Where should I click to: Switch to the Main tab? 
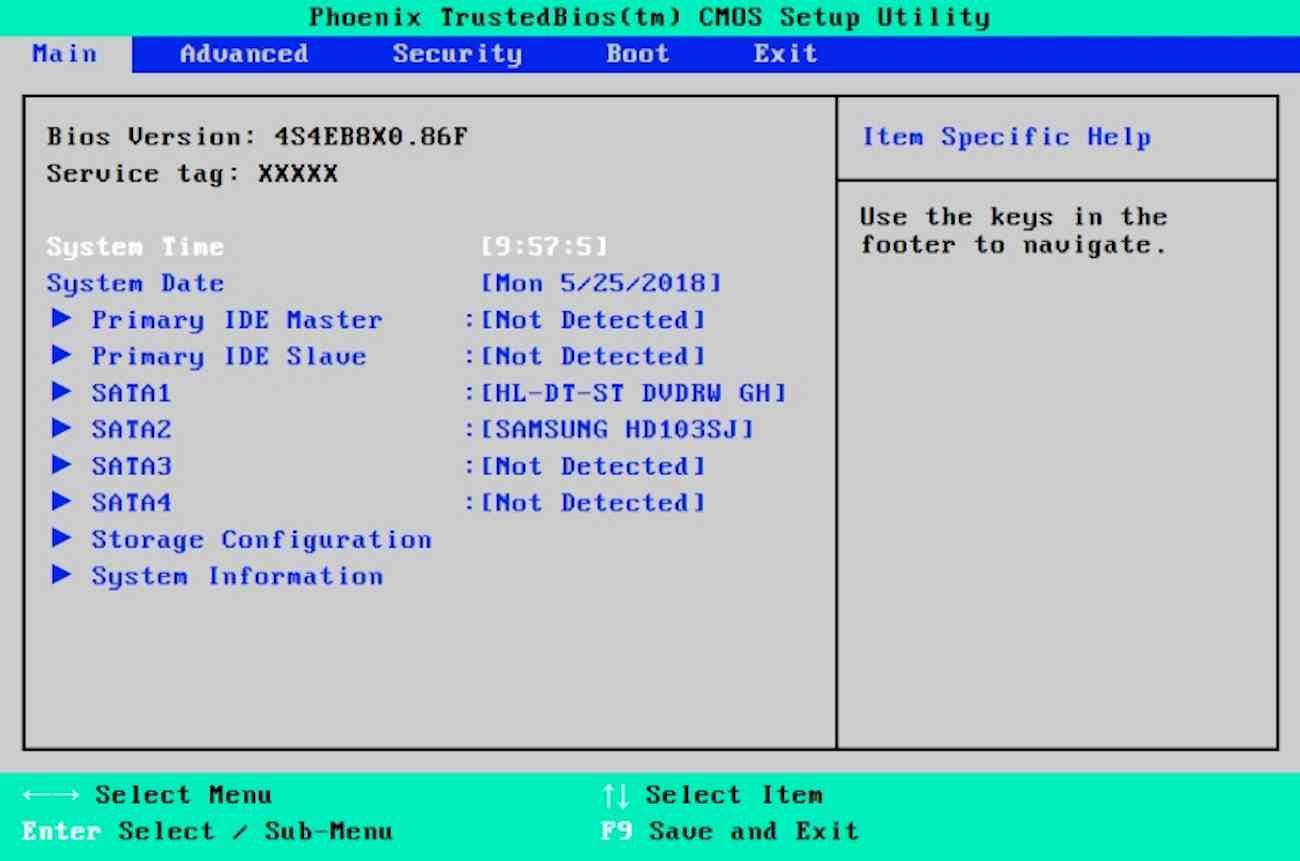tap(65, 54)
